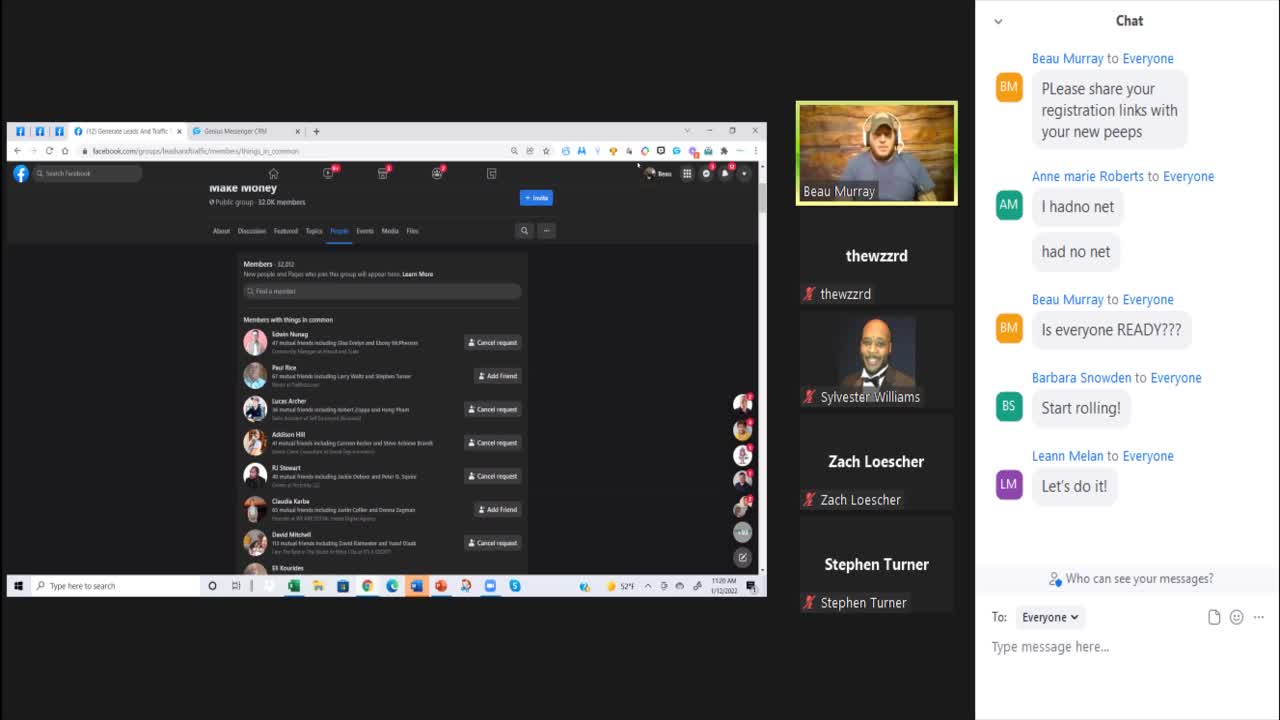Open Skype from the taskbar
The height and width of the screenshot is (720, 1280).
515,586
